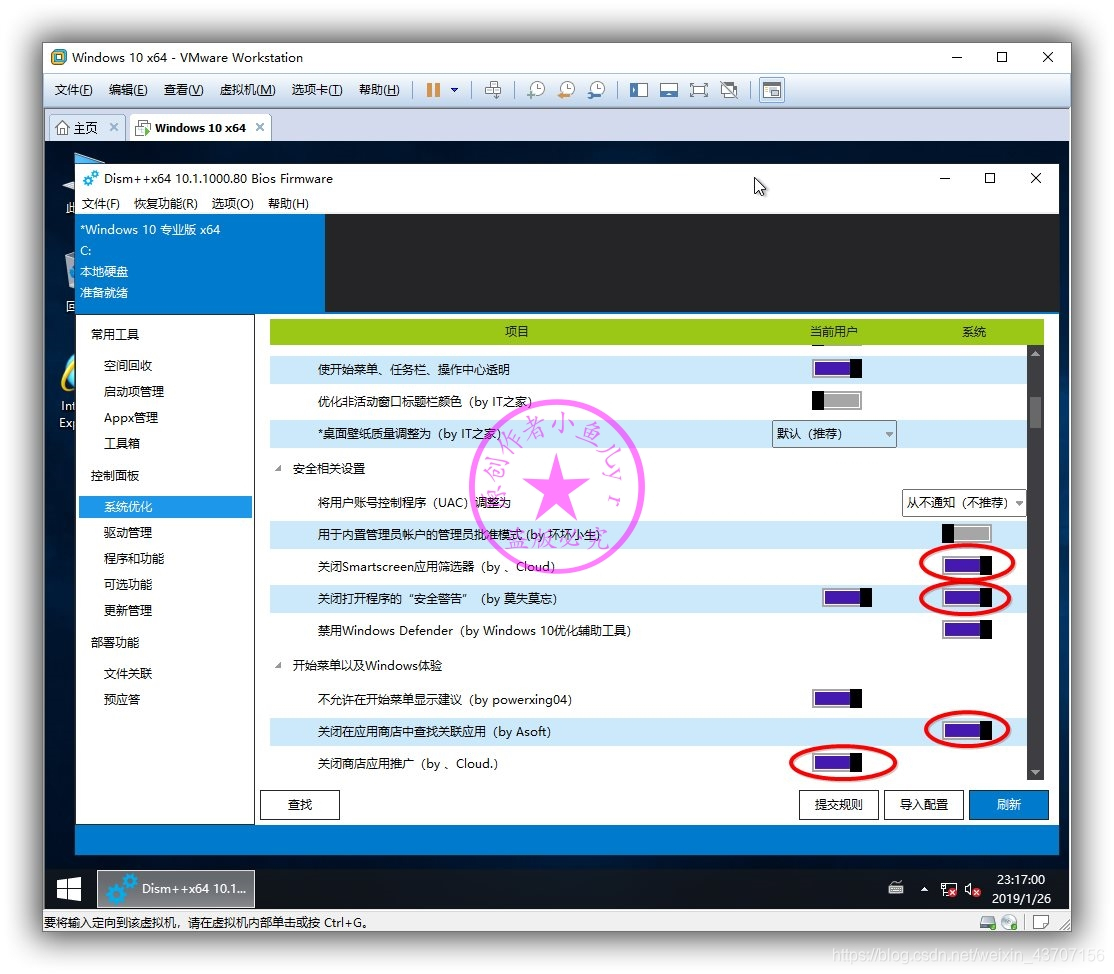This screenshot has height=974, width=1114.
Task: Open the power options arrow beside pause
Action: click(455, 90)
